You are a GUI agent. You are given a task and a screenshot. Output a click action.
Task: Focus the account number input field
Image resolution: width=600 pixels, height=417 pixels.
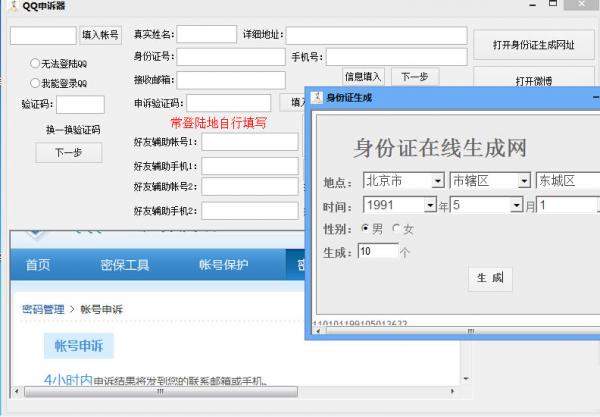[43, 36]
